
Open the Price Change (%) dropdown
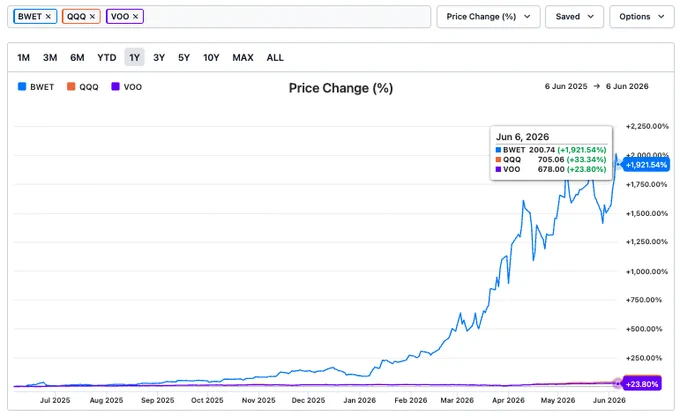coord(488,16)
